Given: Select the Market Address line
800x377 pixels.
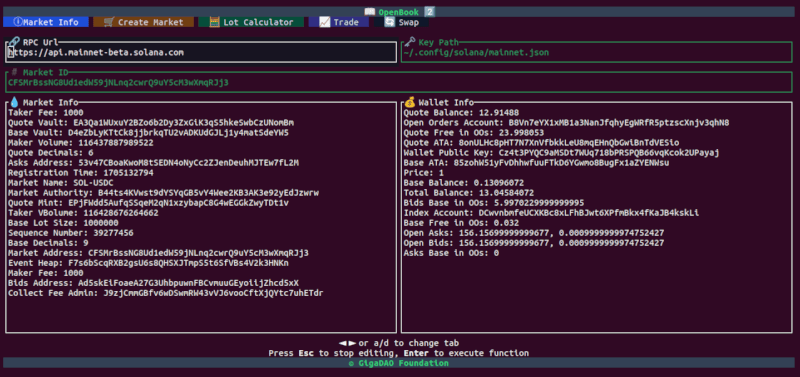Looking at the screenshot, I should pyautogui.click(x=159, y=253).
